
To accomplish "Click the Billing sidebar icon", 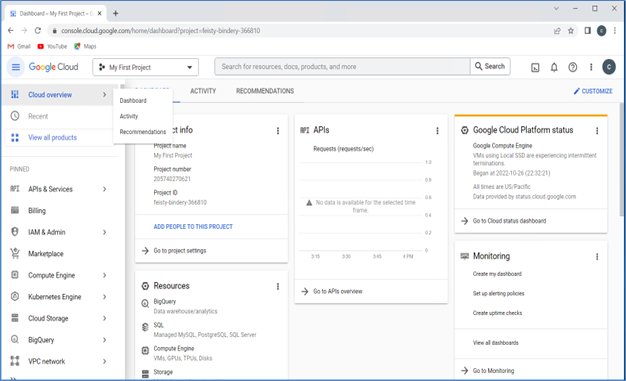I will (x=15, y=210).
